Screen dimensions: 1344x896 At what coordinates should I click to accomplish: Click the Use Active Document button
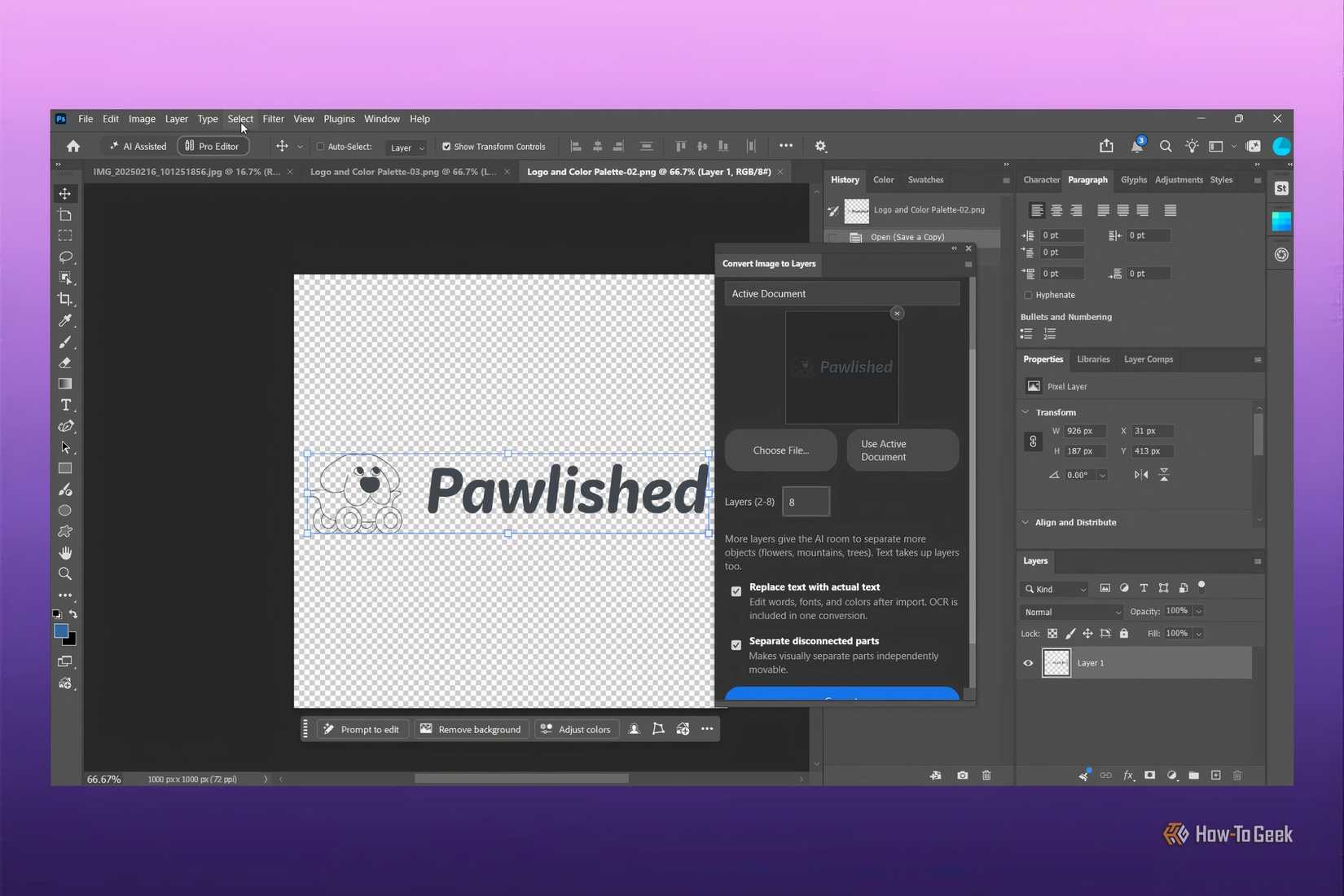pos(903,450)
